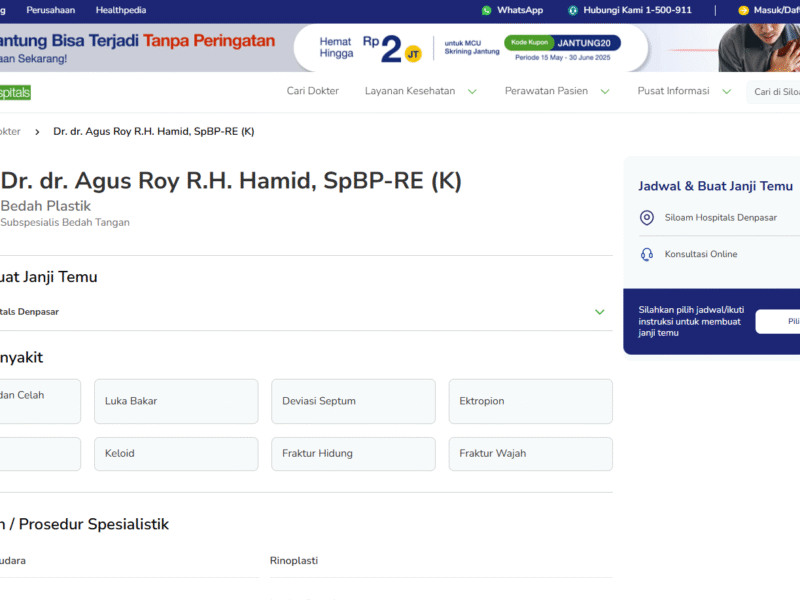Open Cari Dokter menu item
Viewport: 800px width, 600px height.
(313, 91)
